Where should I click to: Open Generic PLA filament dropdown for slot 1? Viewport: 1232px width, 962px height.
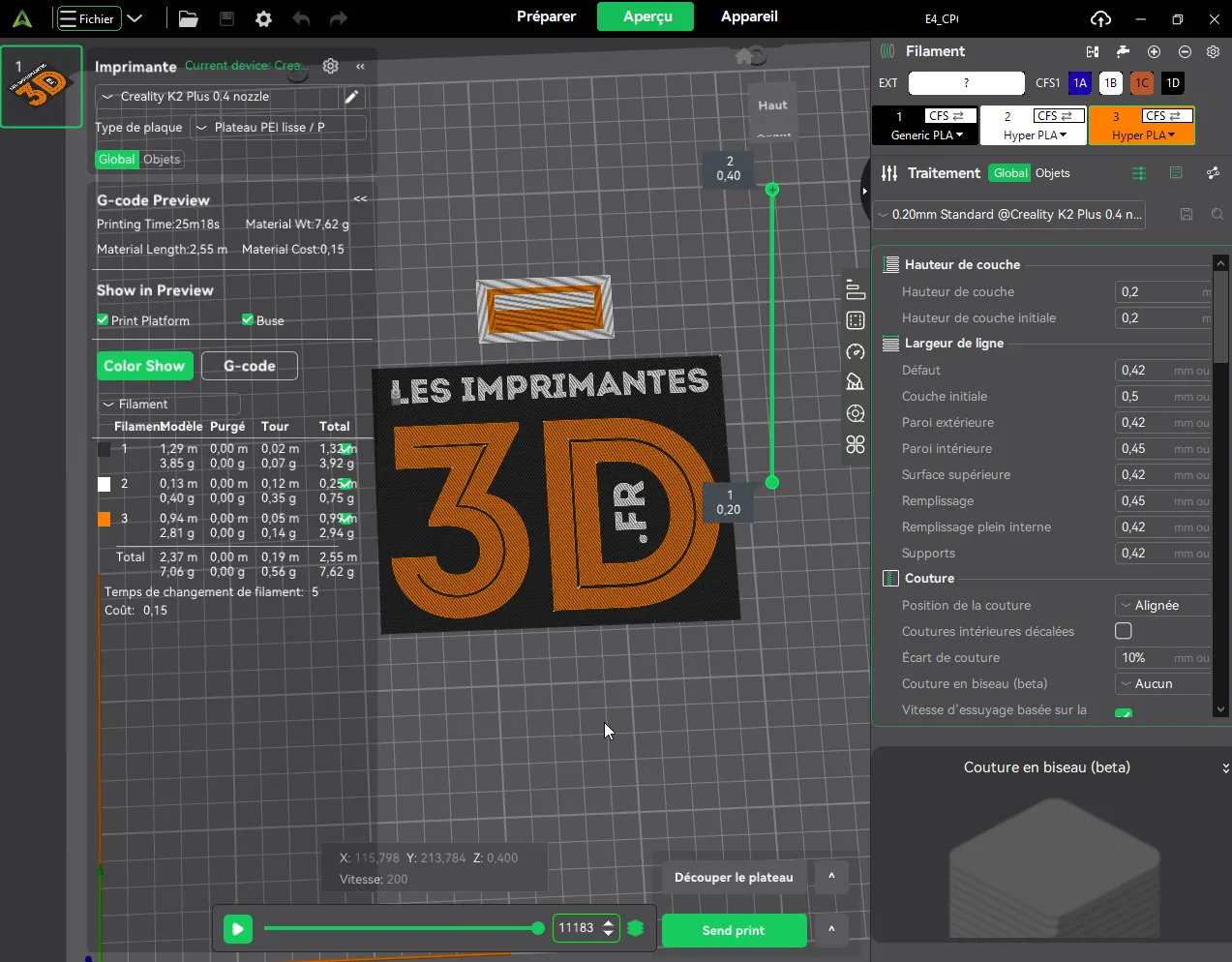926,135
